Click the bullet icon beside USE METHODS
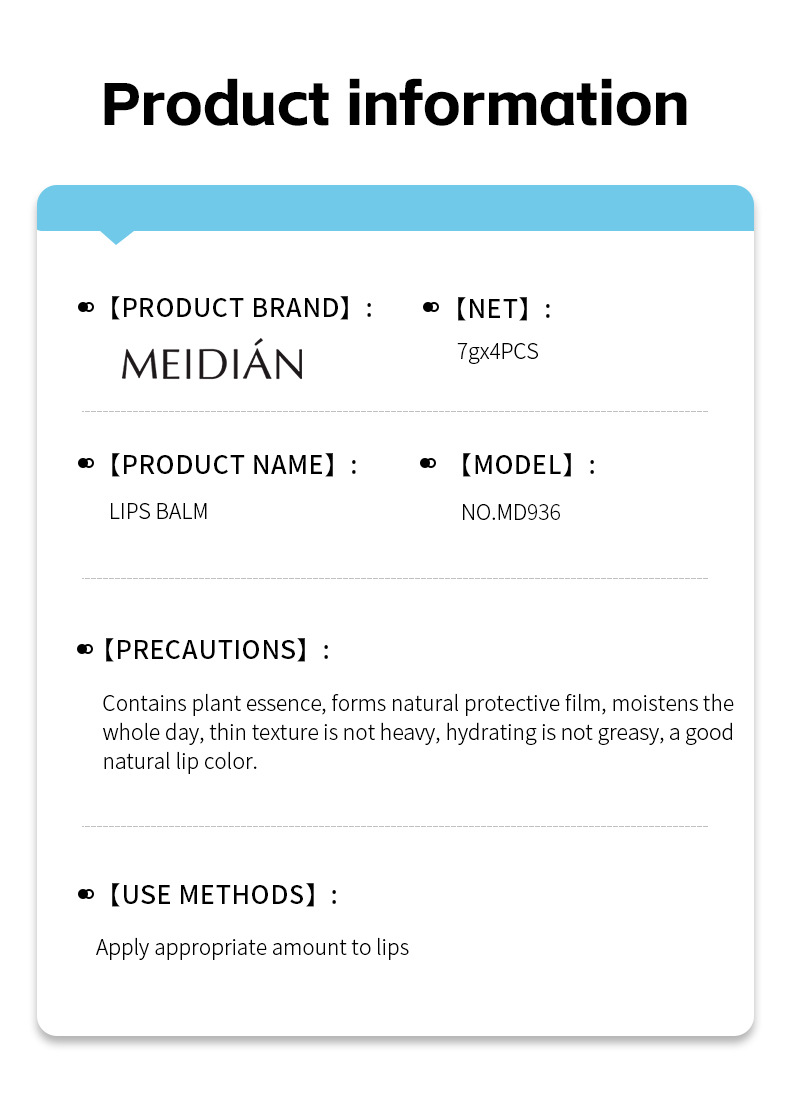The width and height of the screenshot is (790, 1104). [x=85, y=893]
